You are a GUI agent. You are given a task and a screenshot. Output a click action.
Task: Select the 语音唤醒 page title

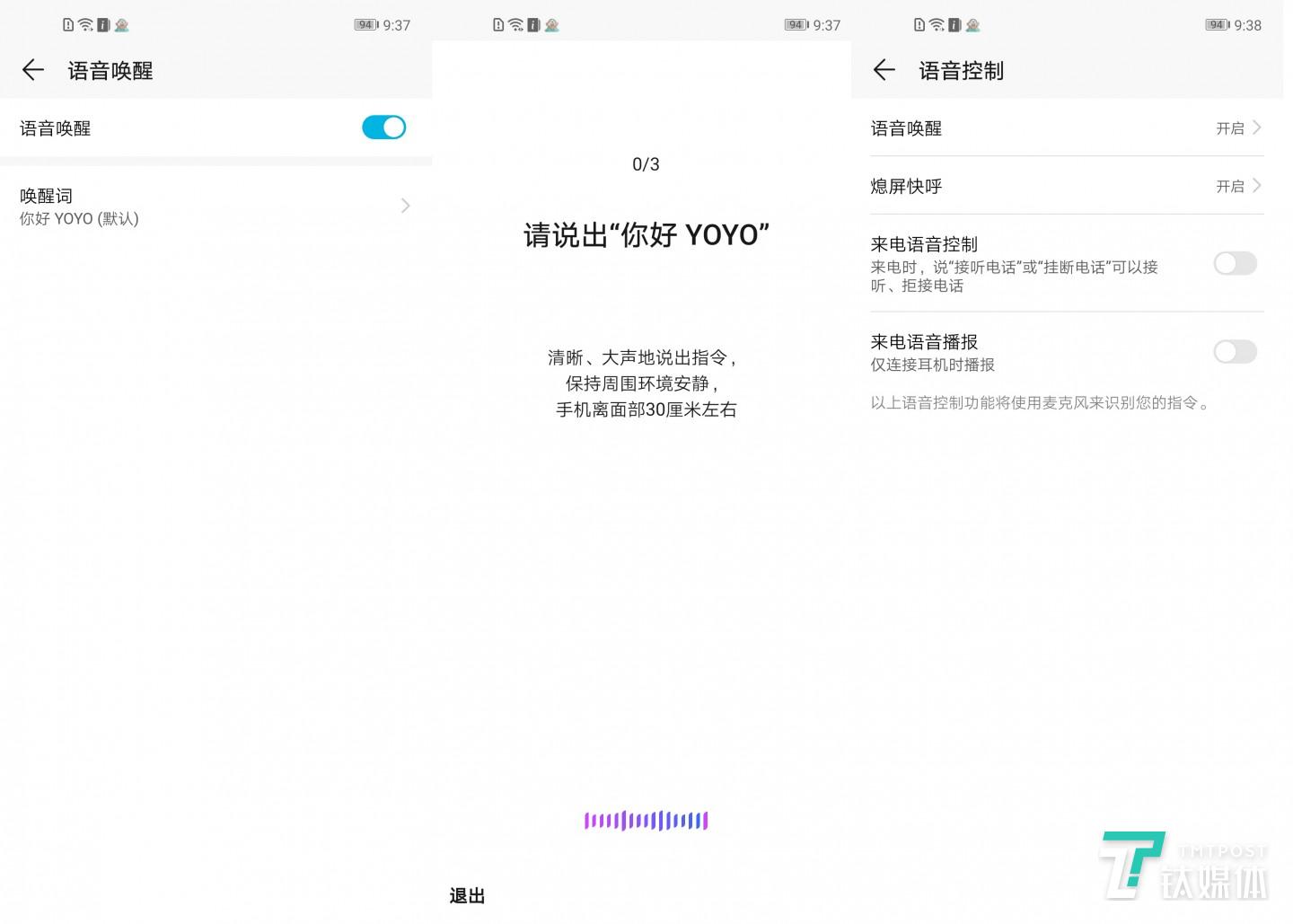pos(110,70)
